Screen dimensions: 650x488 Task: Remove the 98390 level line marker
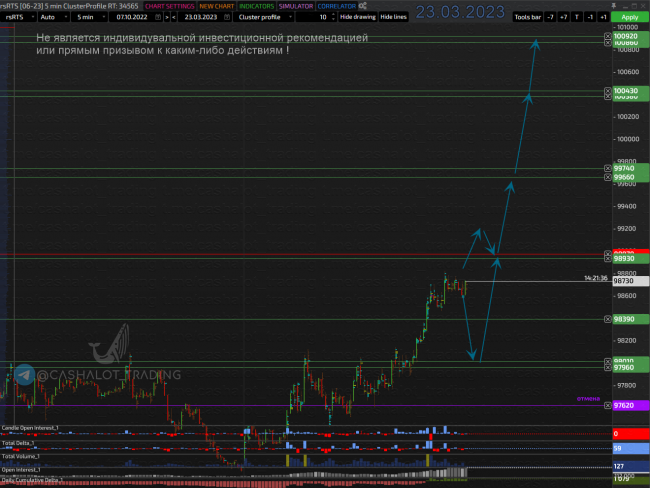click(x=607, y=319)
